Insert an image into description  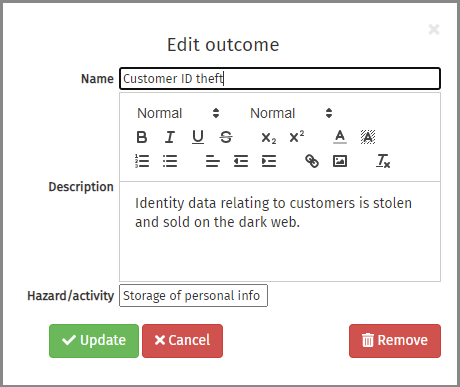340,161
